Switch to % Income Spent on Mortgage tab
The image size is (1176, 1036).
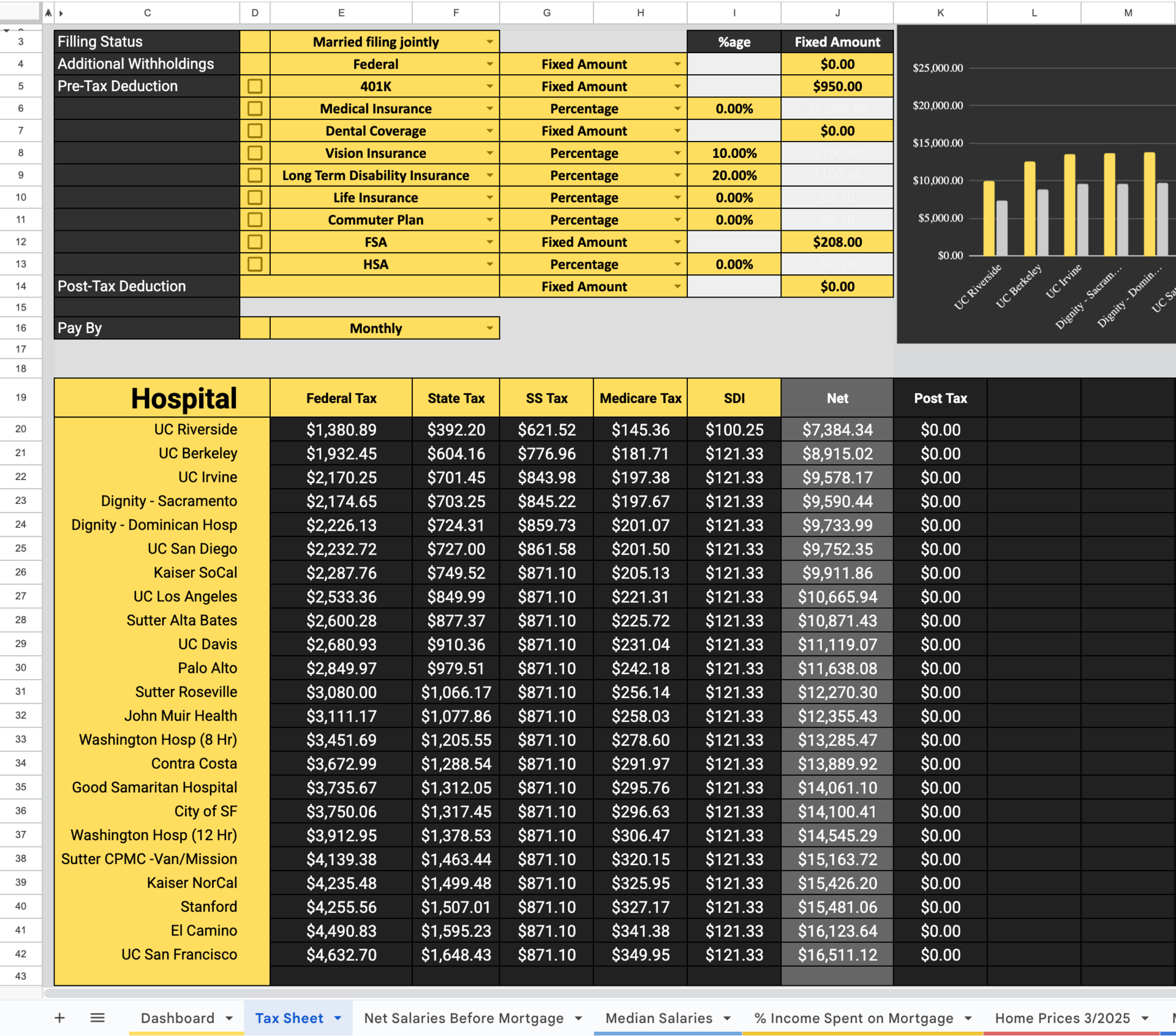[853, 1018]
